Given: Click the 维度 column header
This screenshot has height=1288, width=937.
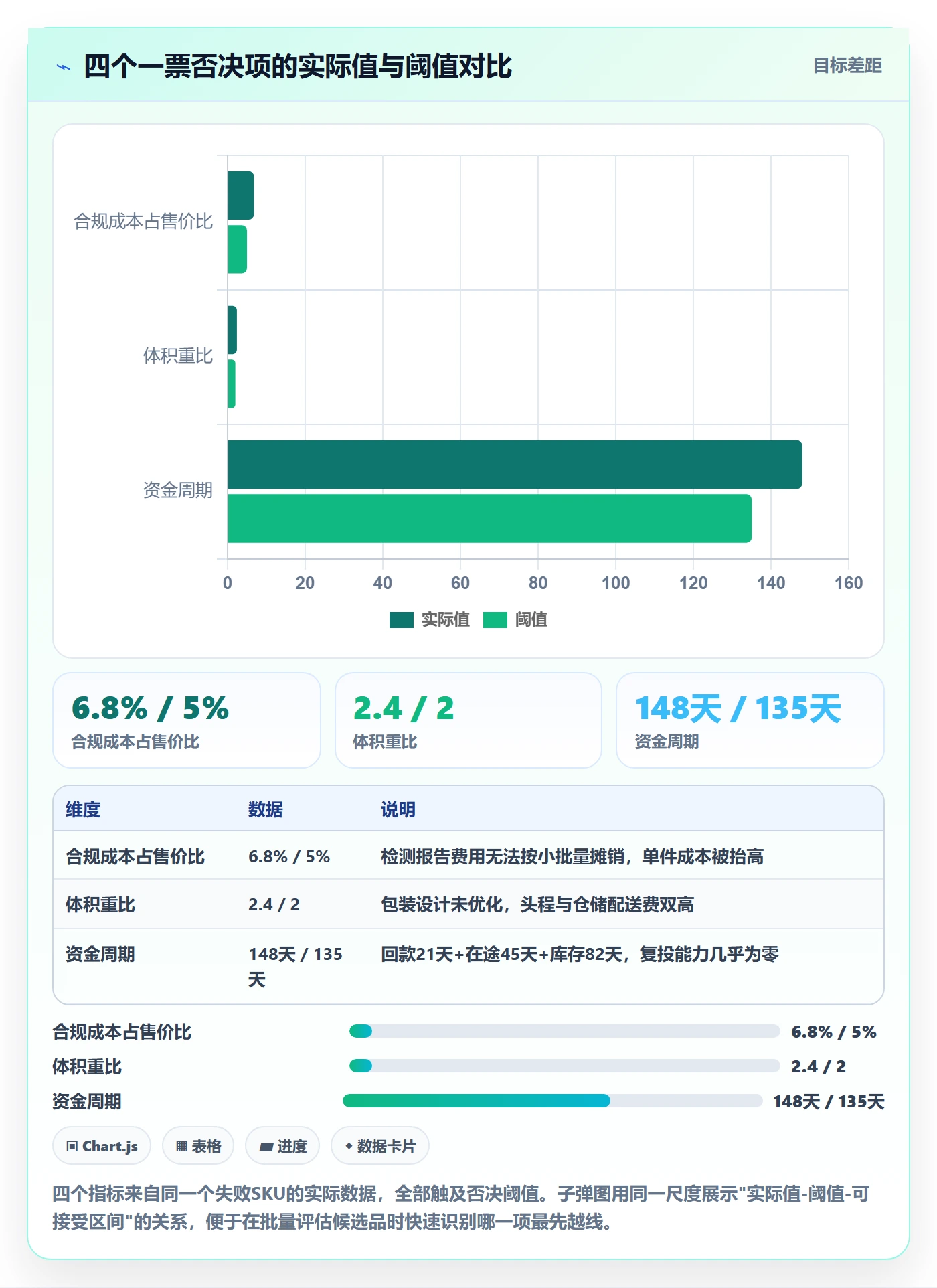Looking at the screenshot, I should tap(83, 809).
